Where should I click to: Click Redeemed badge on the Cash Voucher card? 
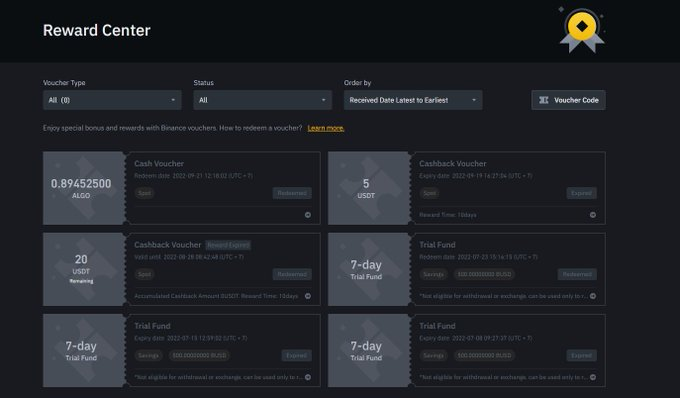[x=292, y=193]
